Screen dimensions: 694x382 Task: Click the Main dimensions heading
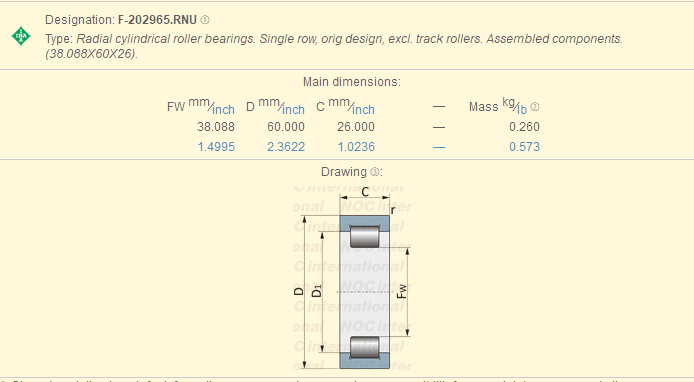352,82
